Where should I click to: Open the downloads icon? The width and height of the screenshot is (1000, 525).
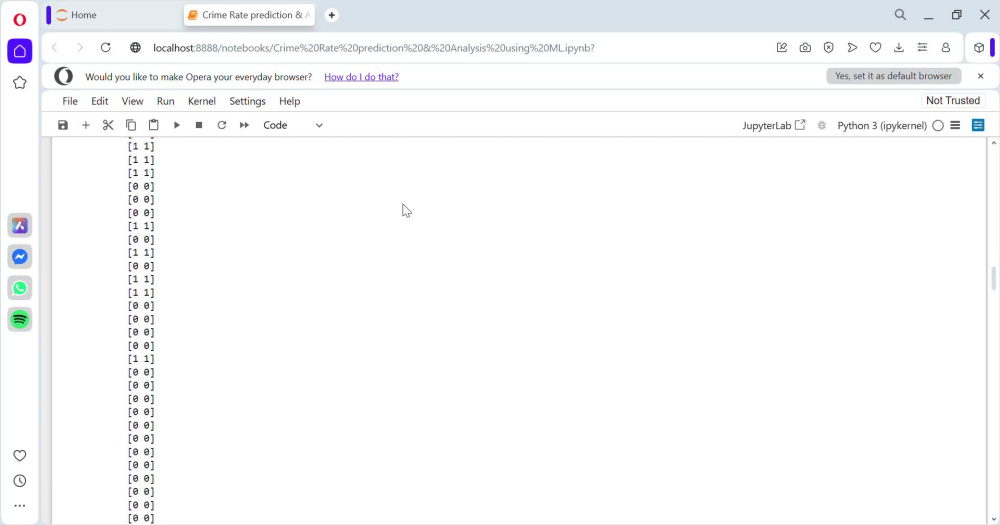point(899,47)
